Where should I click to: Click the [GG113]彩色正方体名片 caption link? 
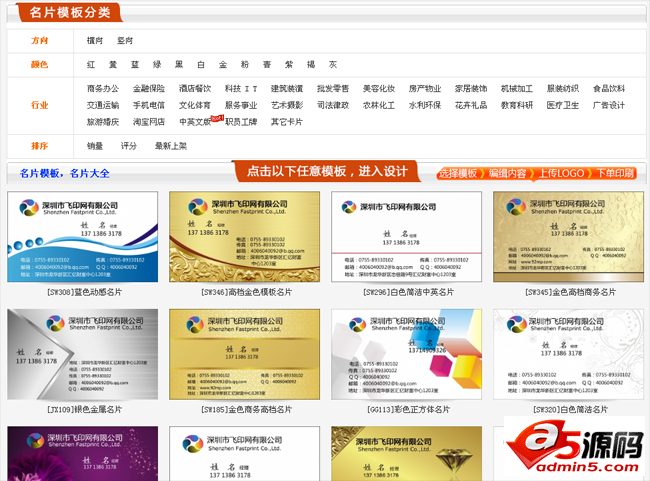pyautogui.click(x=408, y=410)
